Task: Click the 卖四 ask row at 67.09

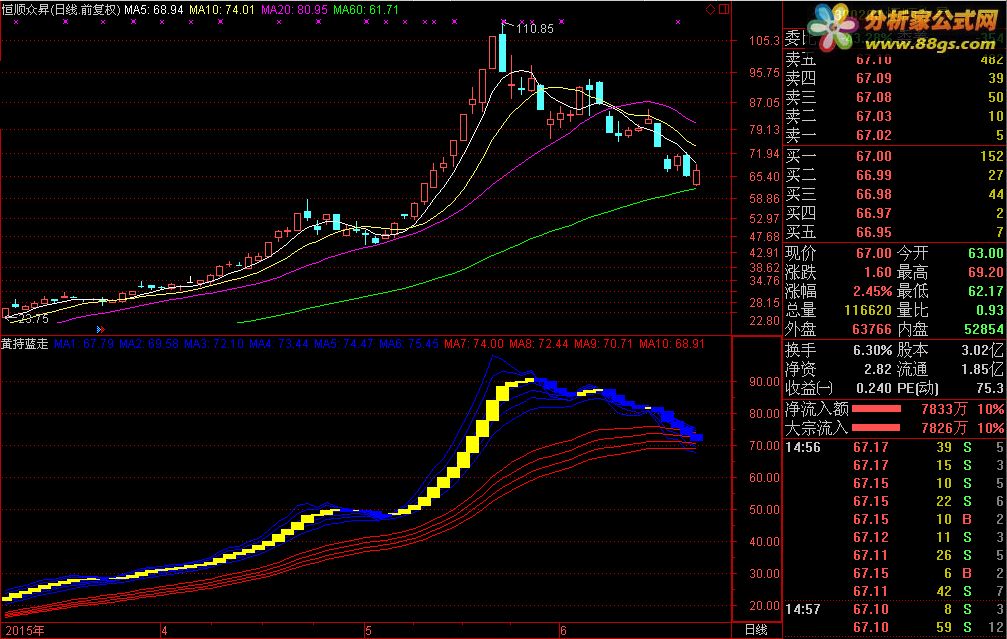Action: pyautogui.click(x=894, y=78)
